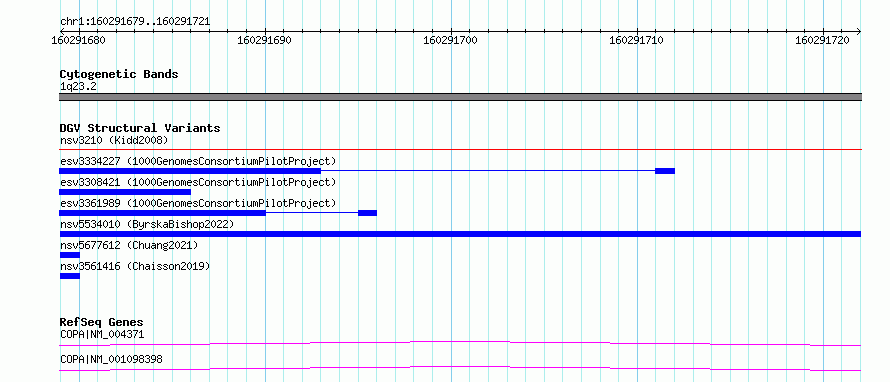Click ruler position label 160291720
This screenshot has height=382, width=890.
point(822,40)
